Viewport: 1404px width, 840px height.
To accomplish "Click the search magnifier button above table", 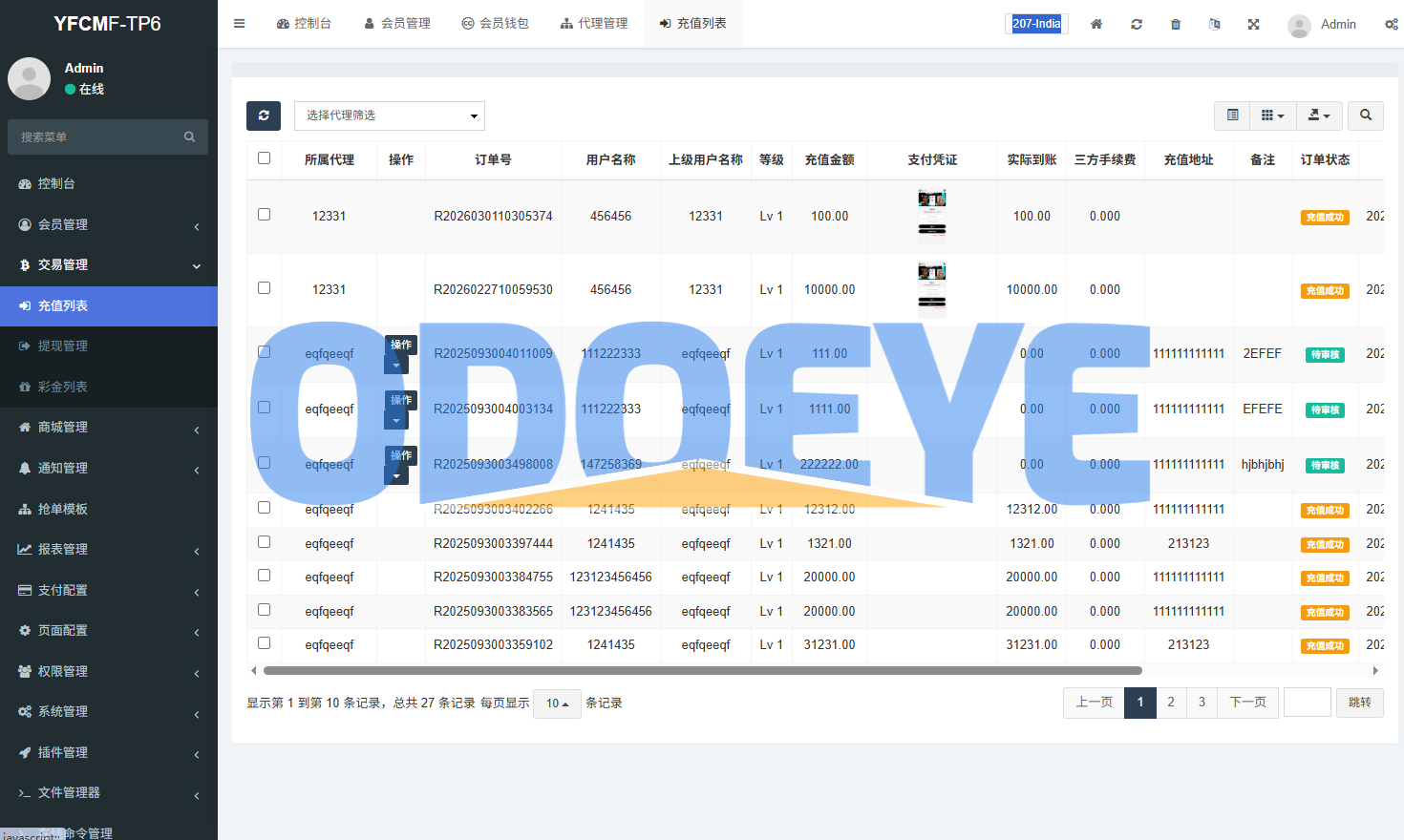I will point(1366,115).
